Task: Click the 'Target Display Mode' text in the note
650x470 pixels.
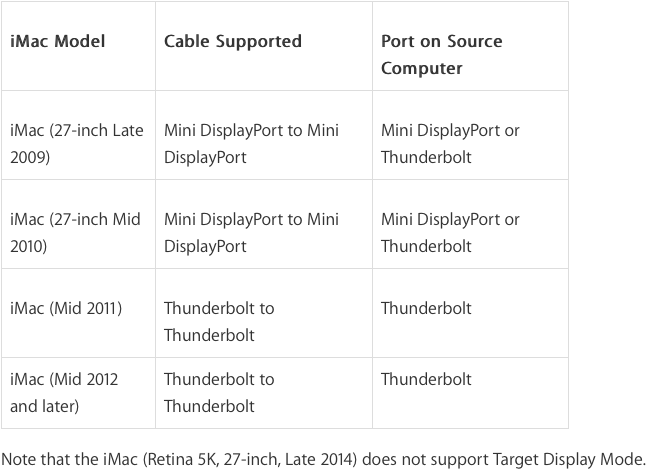Action: (x=569, y=459)
